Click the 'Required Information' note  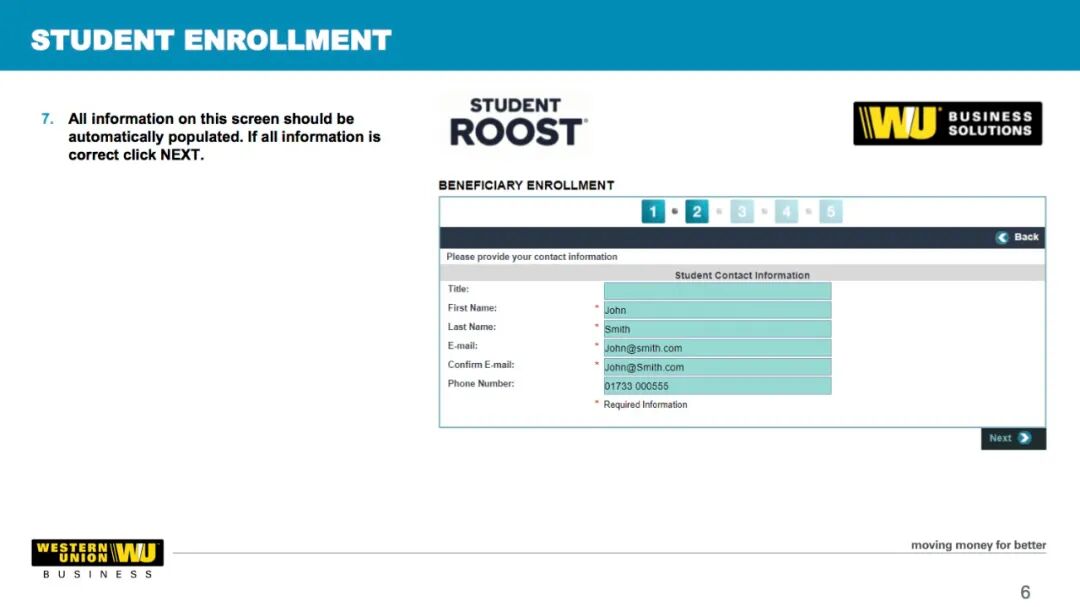pos(645,404)
